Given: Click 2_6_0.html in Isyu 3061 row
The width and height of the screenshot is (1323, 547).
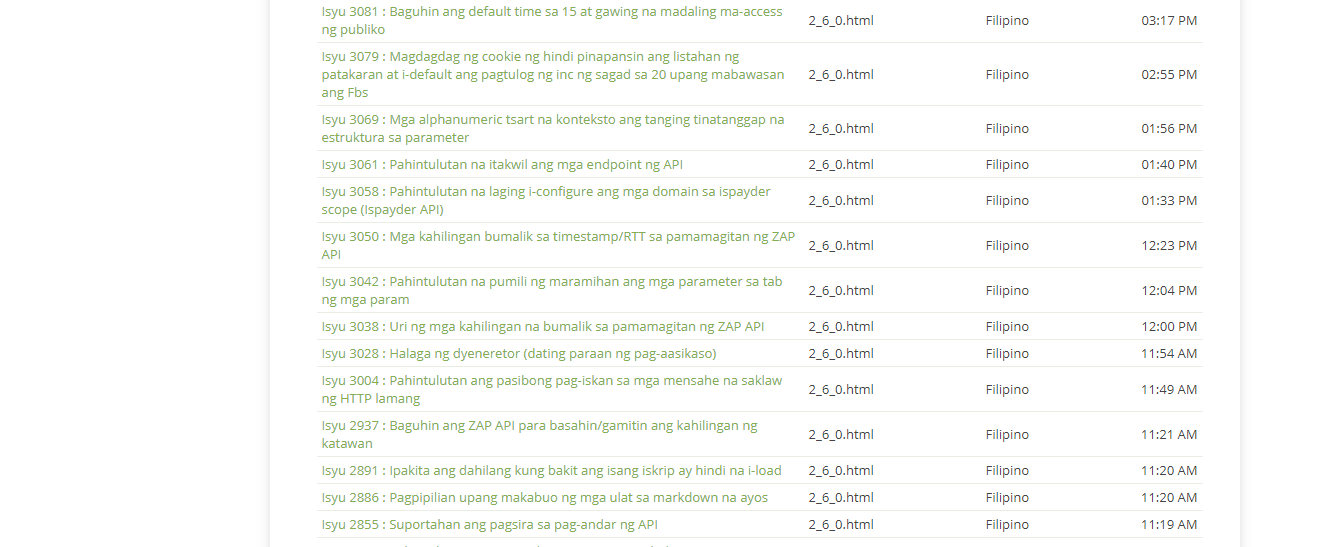Looking at the screenshot, I should point(841,164).
